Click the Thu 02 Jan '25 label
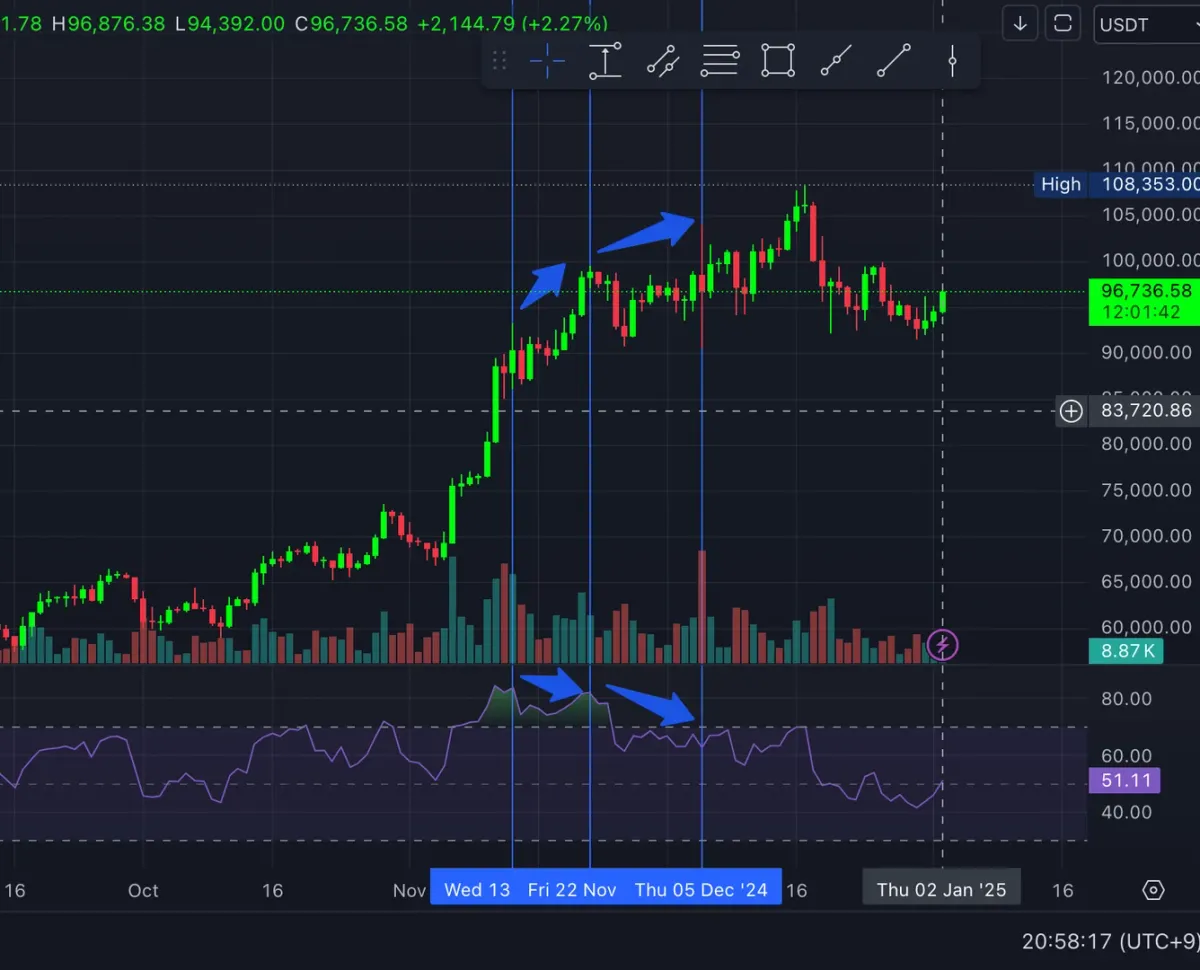The image size is (1200, 970). [x=942, y=890]
